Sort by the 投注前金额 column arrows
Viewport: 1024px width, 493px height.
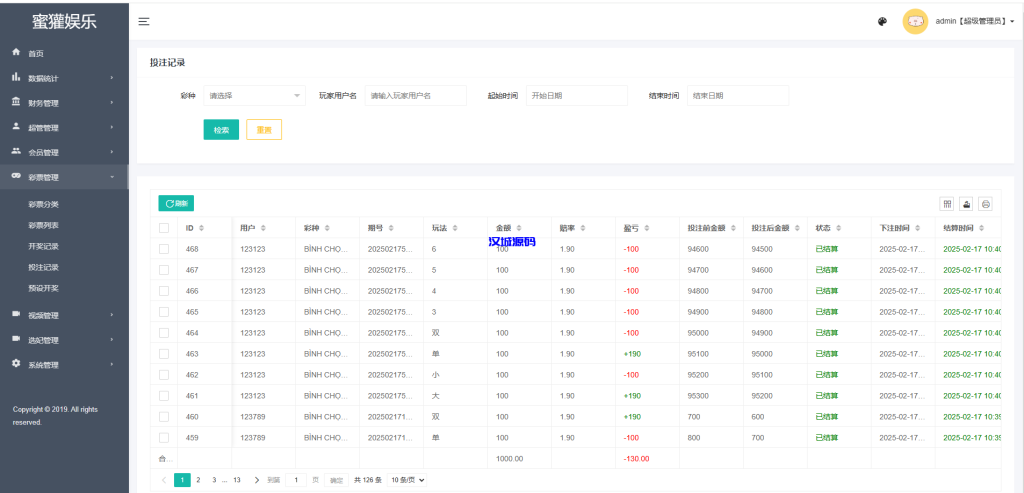(733, 228)
